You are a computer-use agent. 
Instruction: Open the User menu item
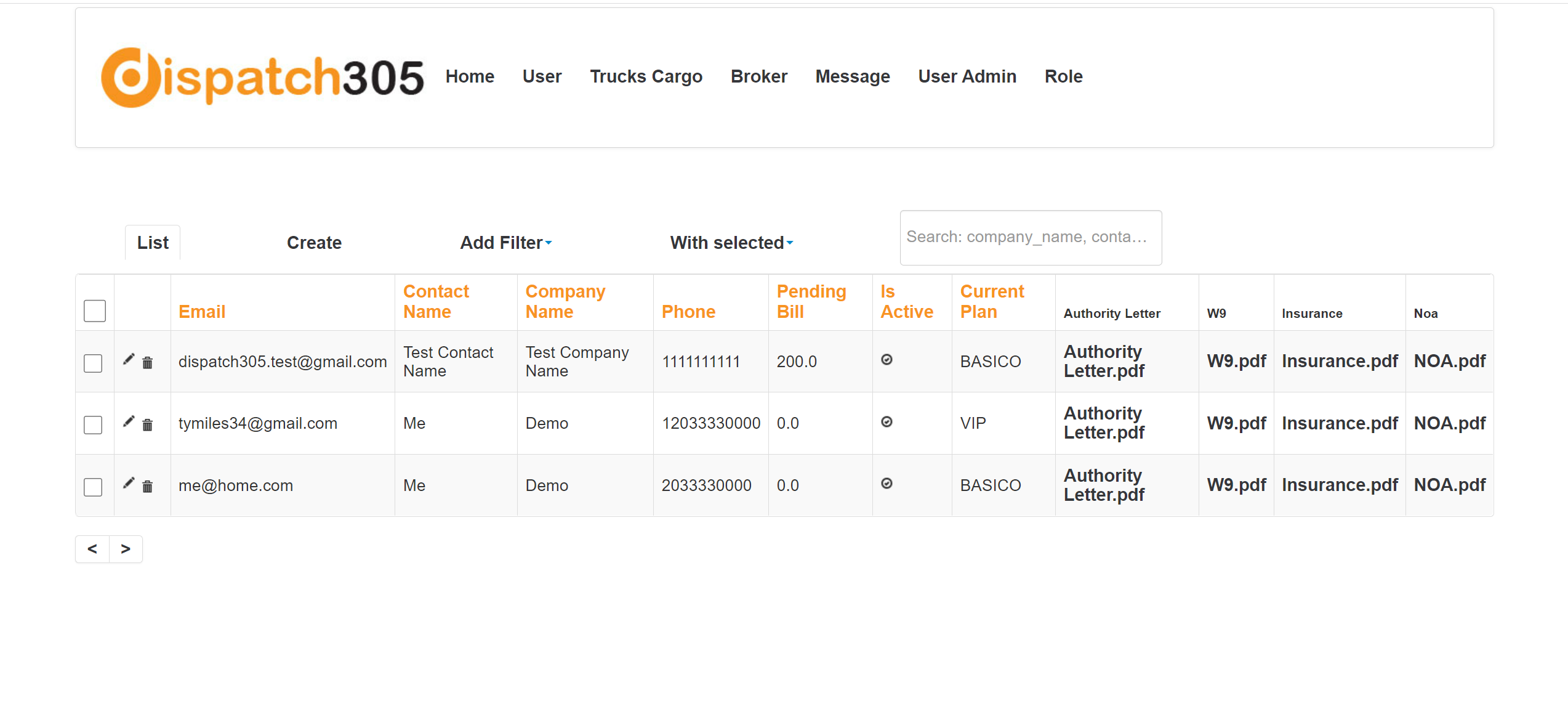pos(542,76)
